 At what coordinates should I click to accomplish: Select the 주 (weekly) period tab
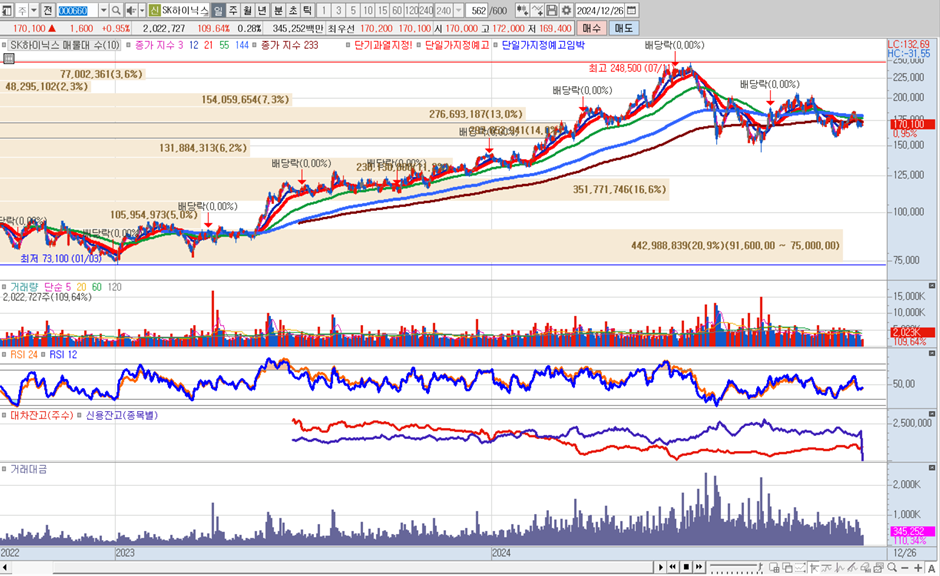[233, 10]
